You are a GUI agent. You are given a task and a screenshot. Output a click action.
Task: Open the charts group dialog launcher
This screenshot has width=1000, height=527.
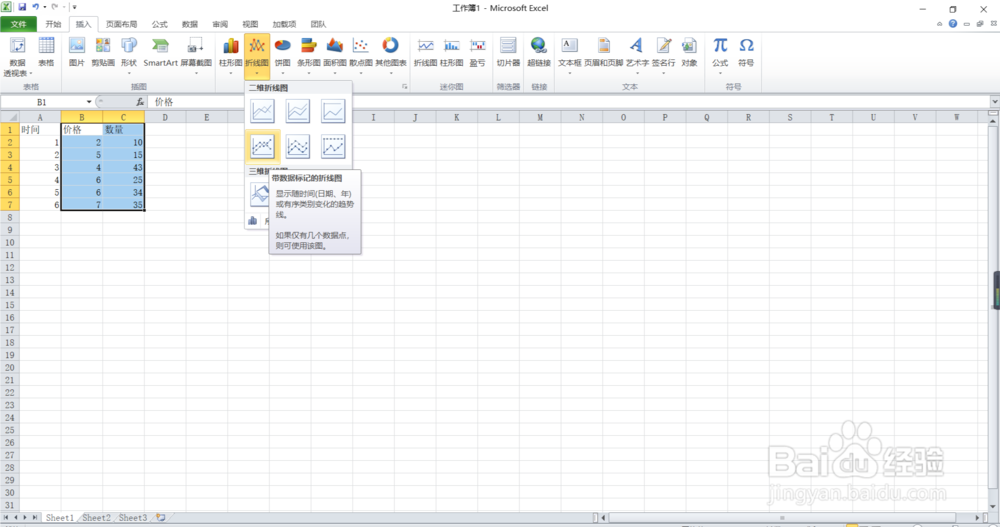click(x=404, y=87)
